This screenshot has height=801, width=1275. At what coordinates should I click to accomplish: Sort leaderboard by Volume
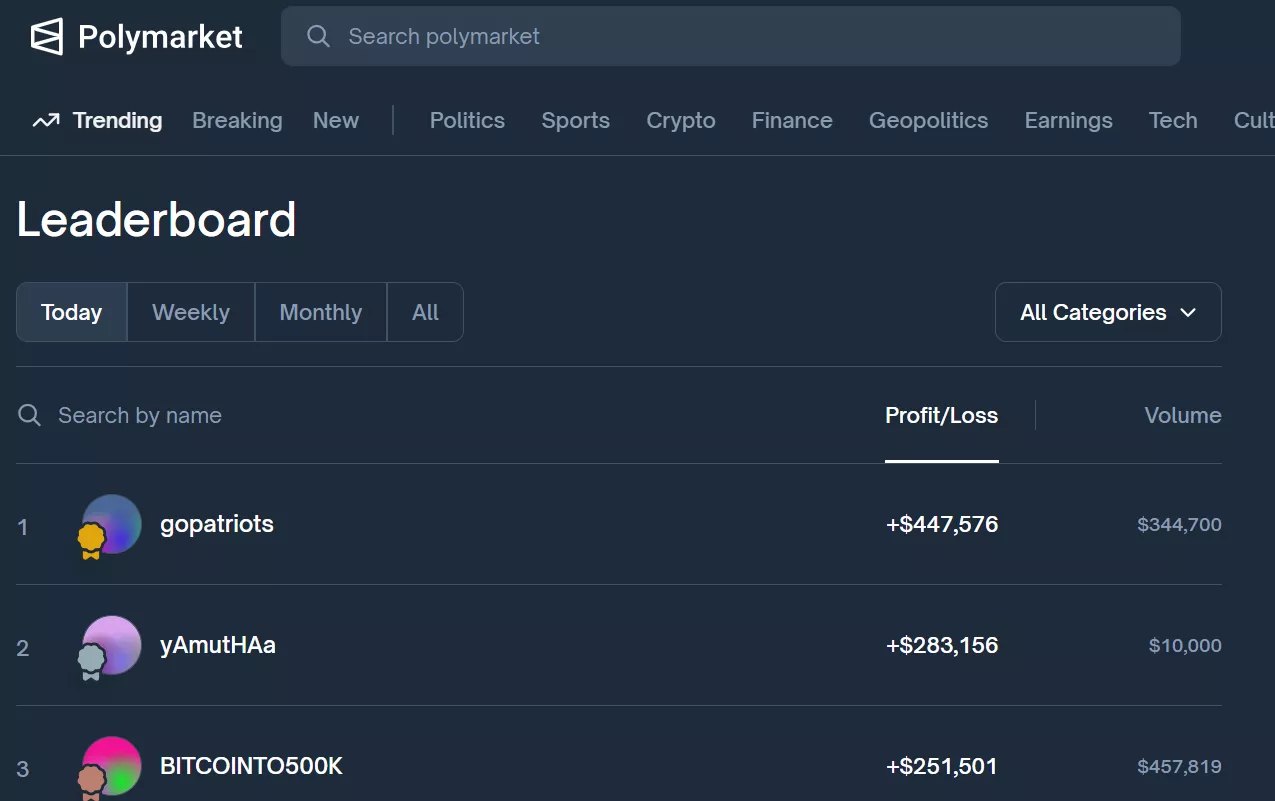click(1182, 415)
